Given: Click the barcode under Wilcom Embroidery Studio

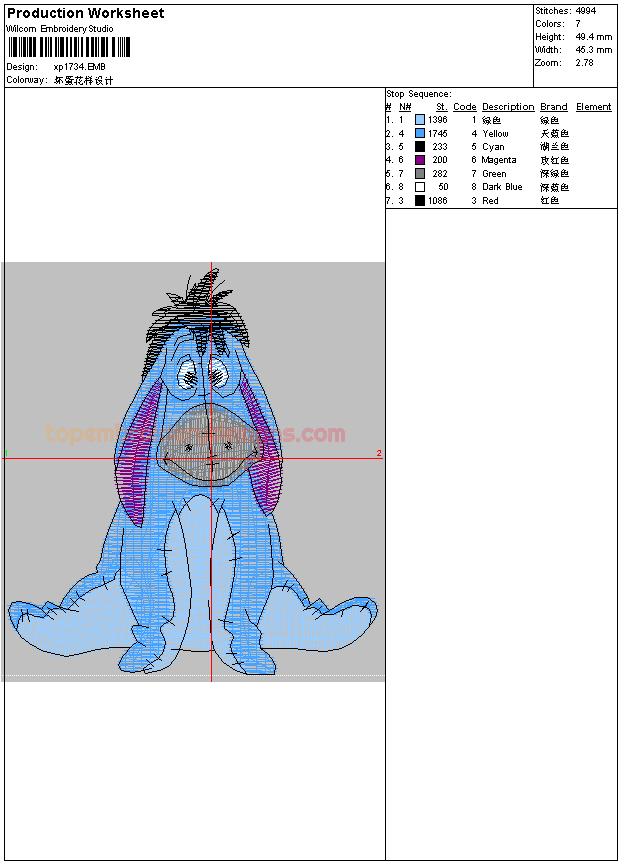Looking at the screenshot, I should pos(69,47).
